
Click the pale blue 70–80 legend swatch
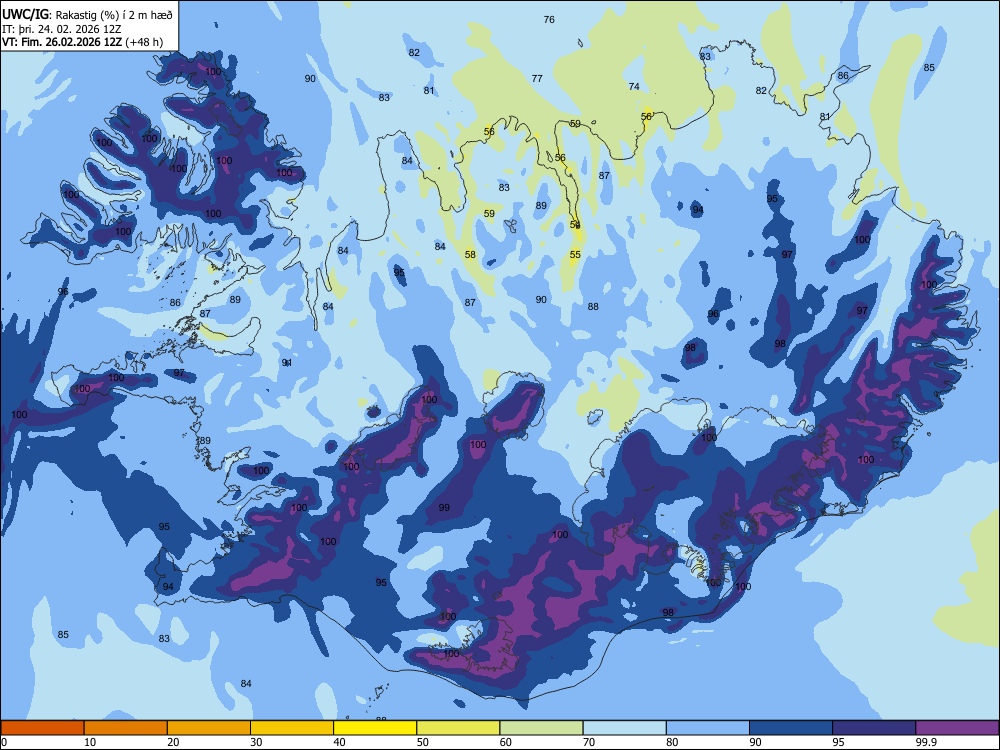624,728
